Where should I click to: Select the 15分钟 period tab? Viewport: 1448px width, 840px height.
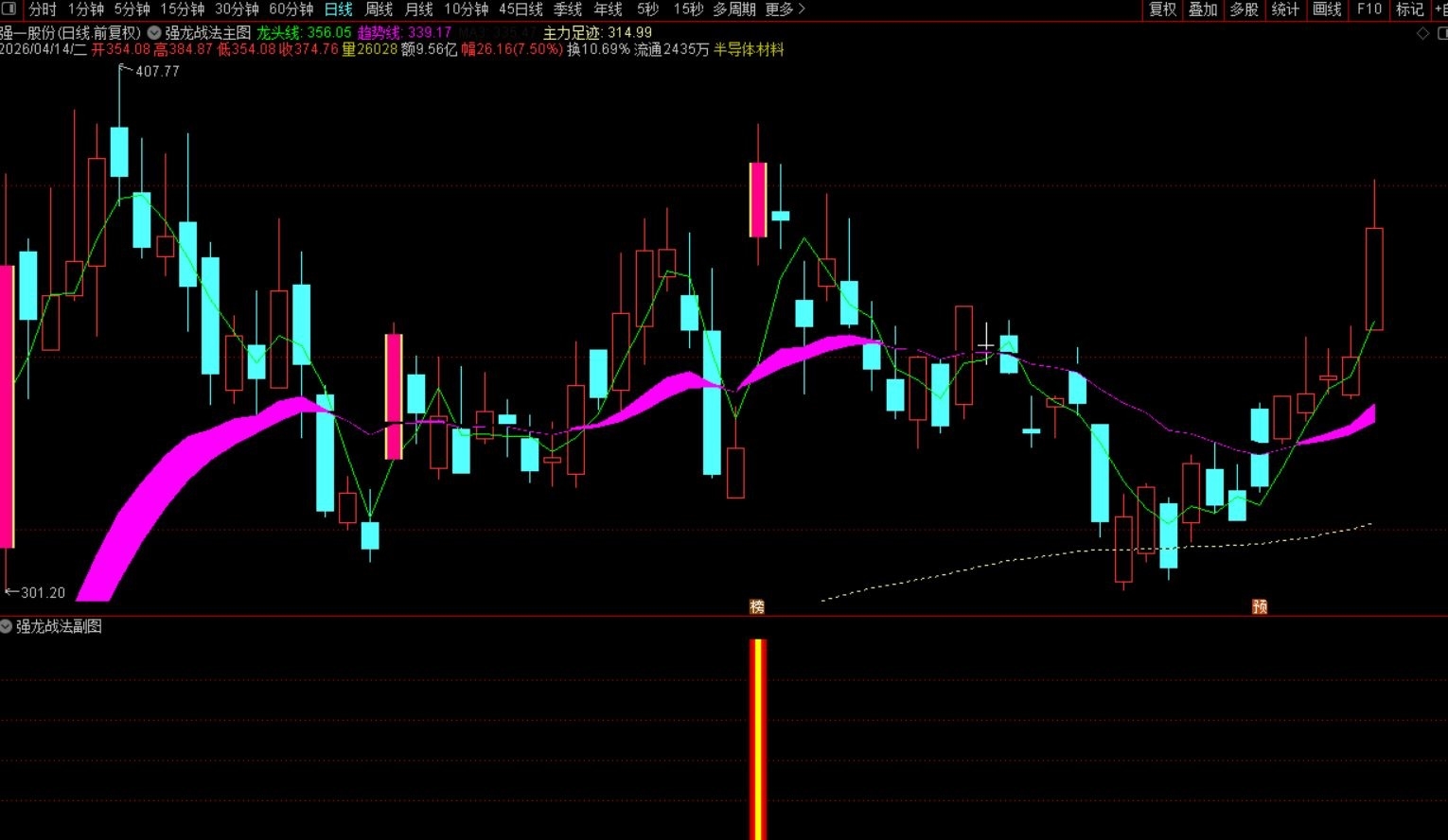click(x=183, y=9)
